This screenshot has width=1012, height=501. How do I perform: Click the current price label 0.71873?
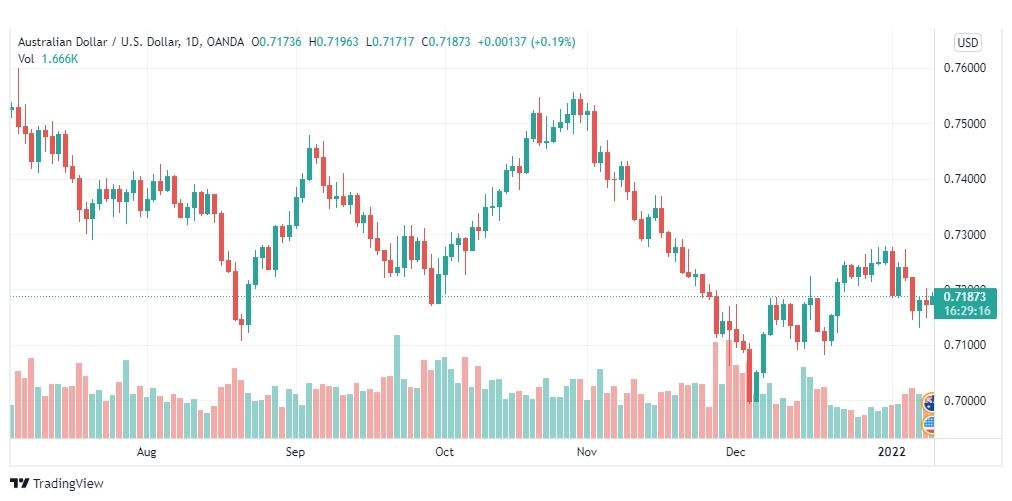pos(964,297)
